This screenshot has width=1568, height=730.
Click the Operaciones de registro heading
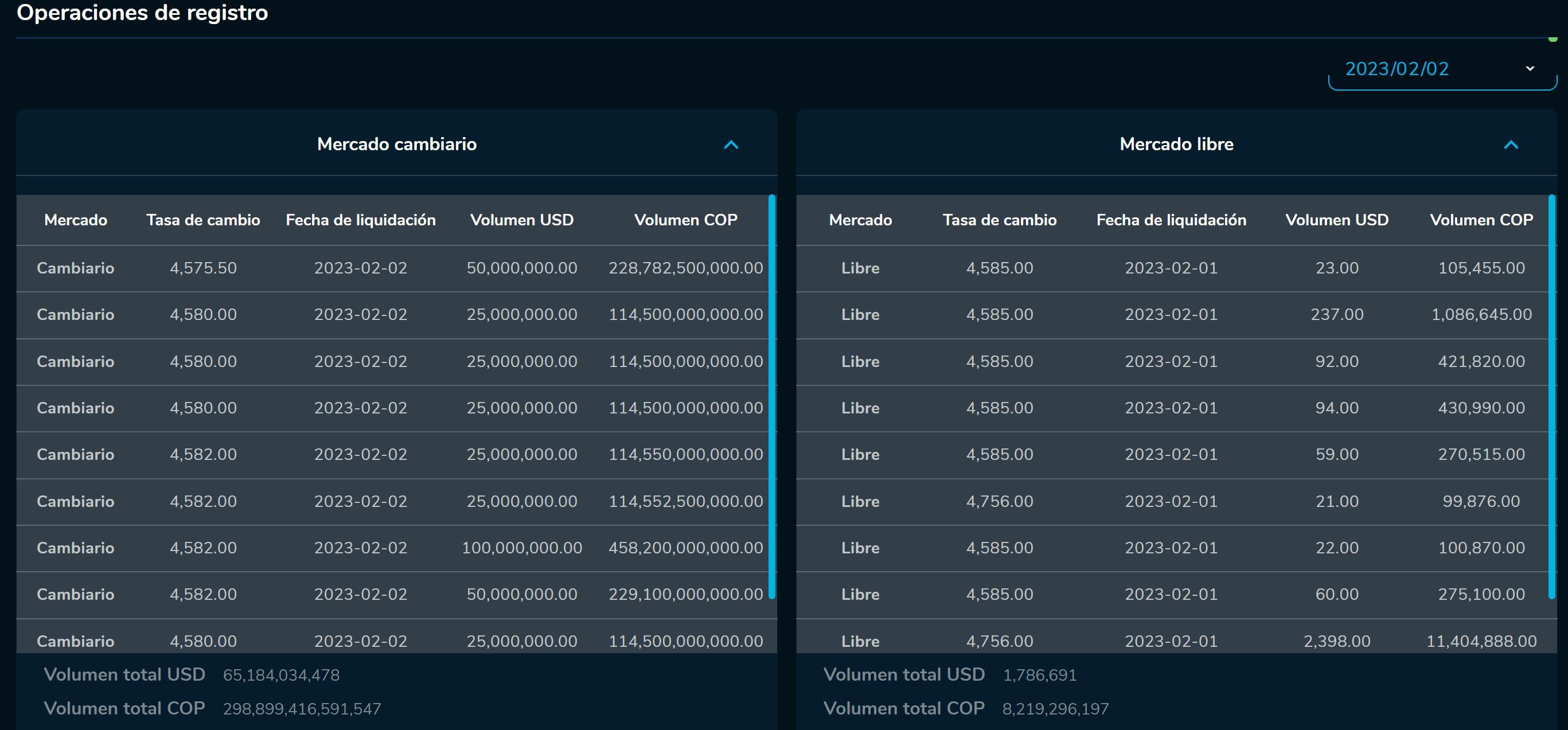[142, 12]
